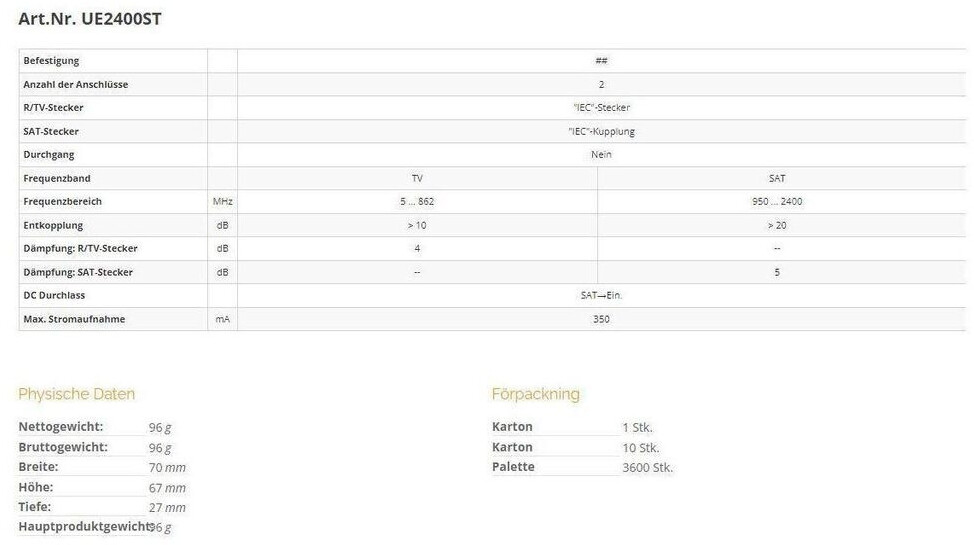
Task: Click the Anzahl der Anschlüsse label
Action: point(76,85)
